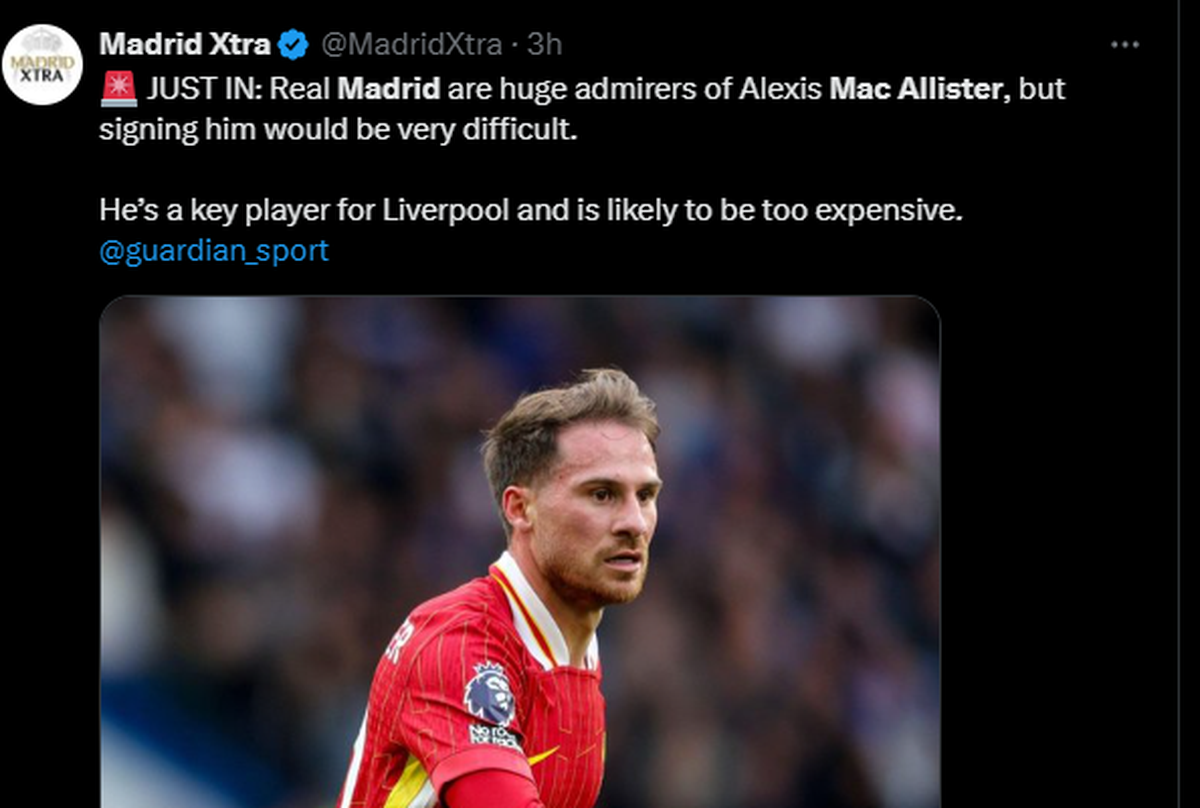Image resolution: width=1200 pixels, height=808 pixels.
Task: Select the JUST IN text
Action: [x=204, y=88]
